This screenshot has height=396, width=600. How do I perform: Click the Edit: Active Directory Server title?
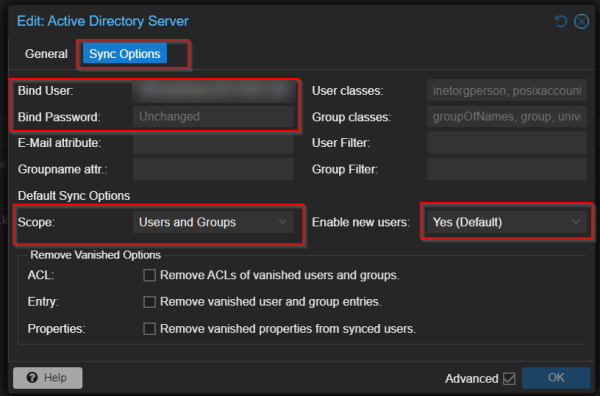[103, 21]
